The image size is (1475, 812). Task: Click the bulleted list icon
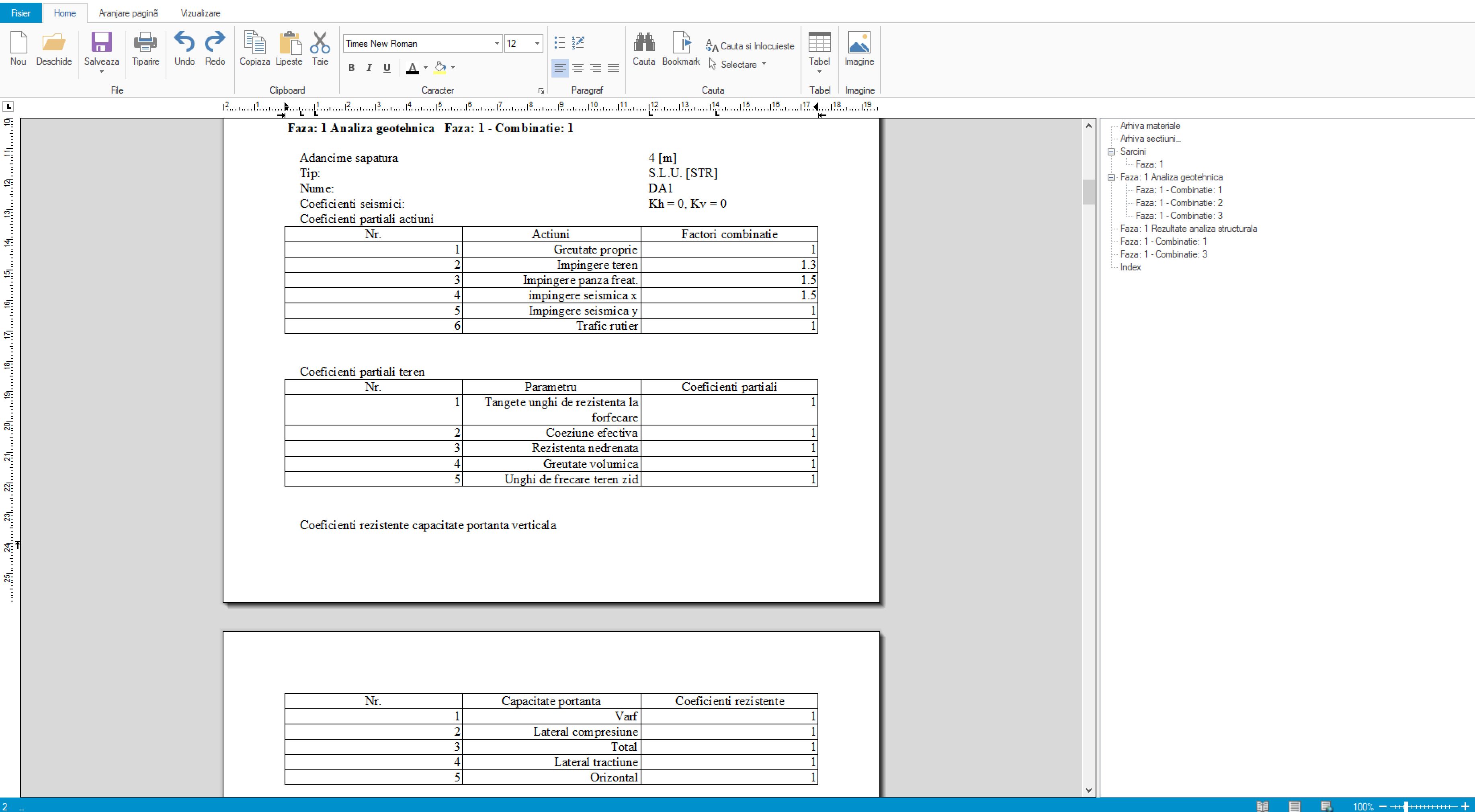tap(559, 43)
